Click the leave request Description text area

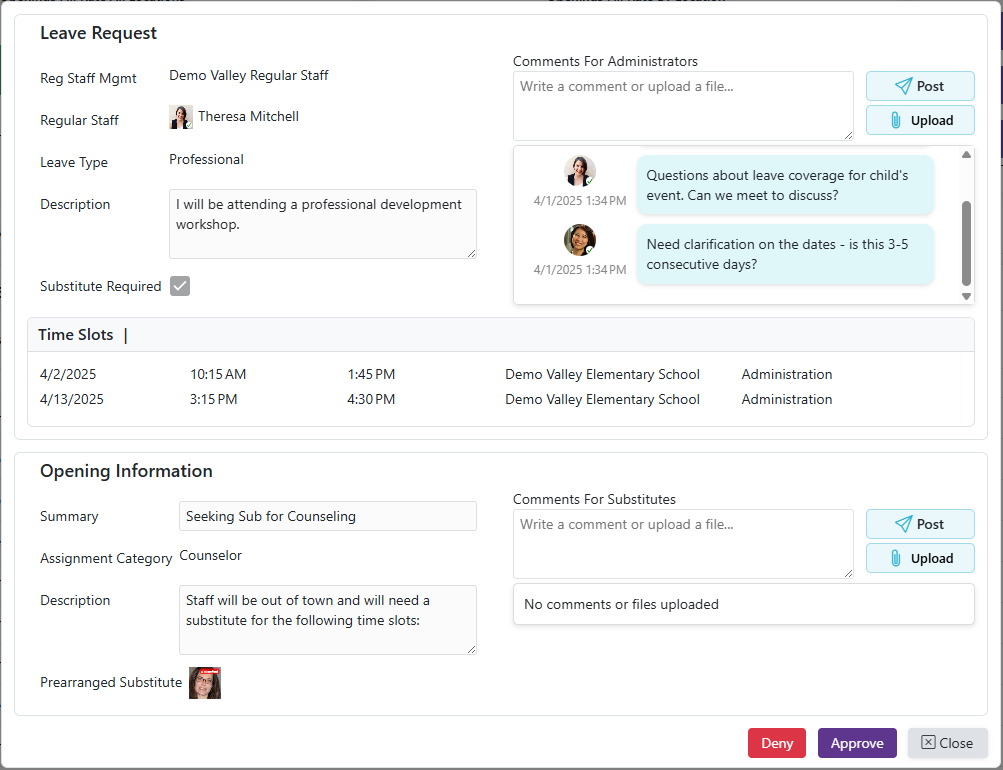click(322, 224)
